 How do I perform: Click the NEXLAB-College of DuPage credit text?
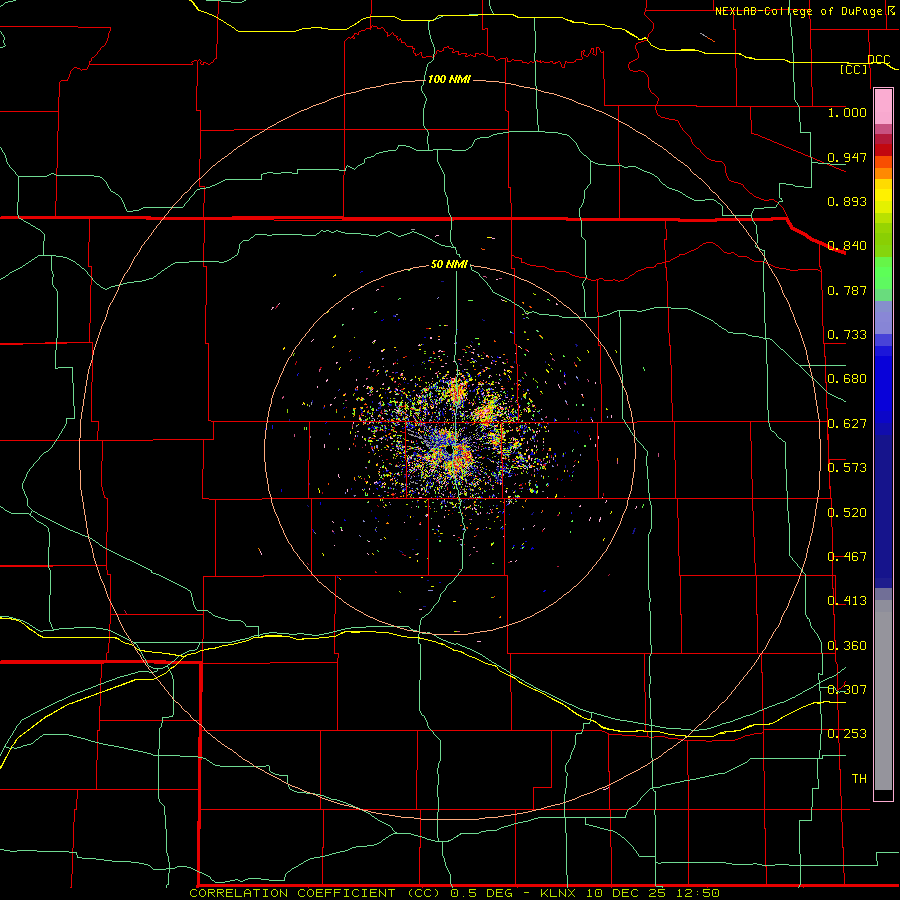click(798, 11)
